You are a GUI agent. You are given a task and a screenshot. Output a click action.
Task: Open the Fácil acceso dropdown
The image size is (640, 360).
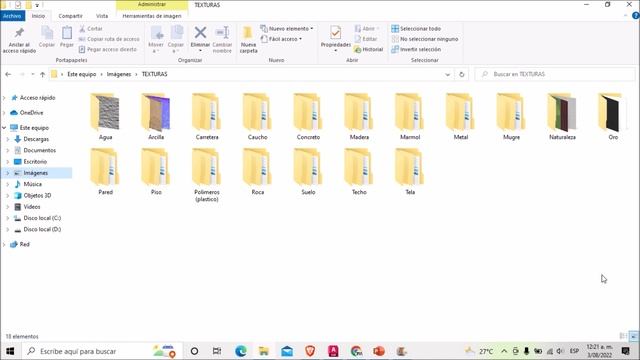coord(281,39)
